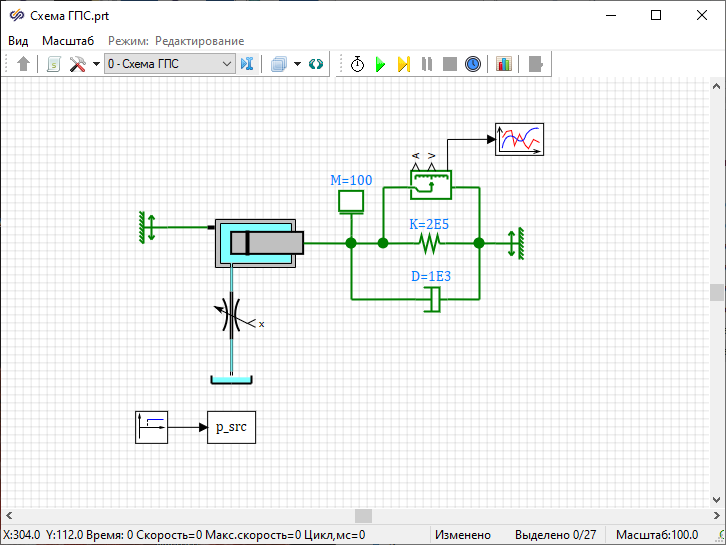Click the up-arrow go to parent level icon
Viewport: 726px width, 545px height.
[24, 64]
